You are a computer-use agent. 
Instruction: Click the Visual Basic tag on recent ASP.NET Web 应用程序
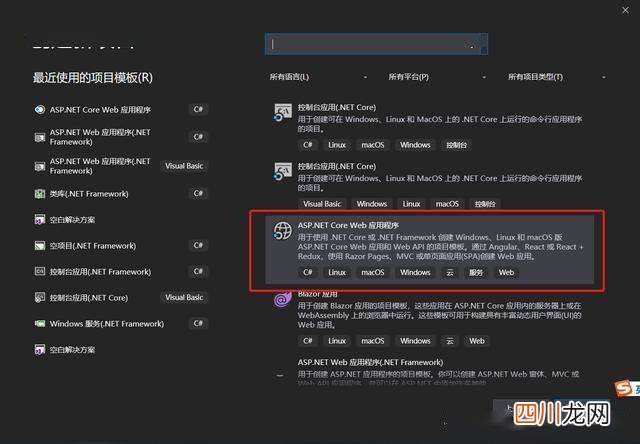(x=184, y=166)
